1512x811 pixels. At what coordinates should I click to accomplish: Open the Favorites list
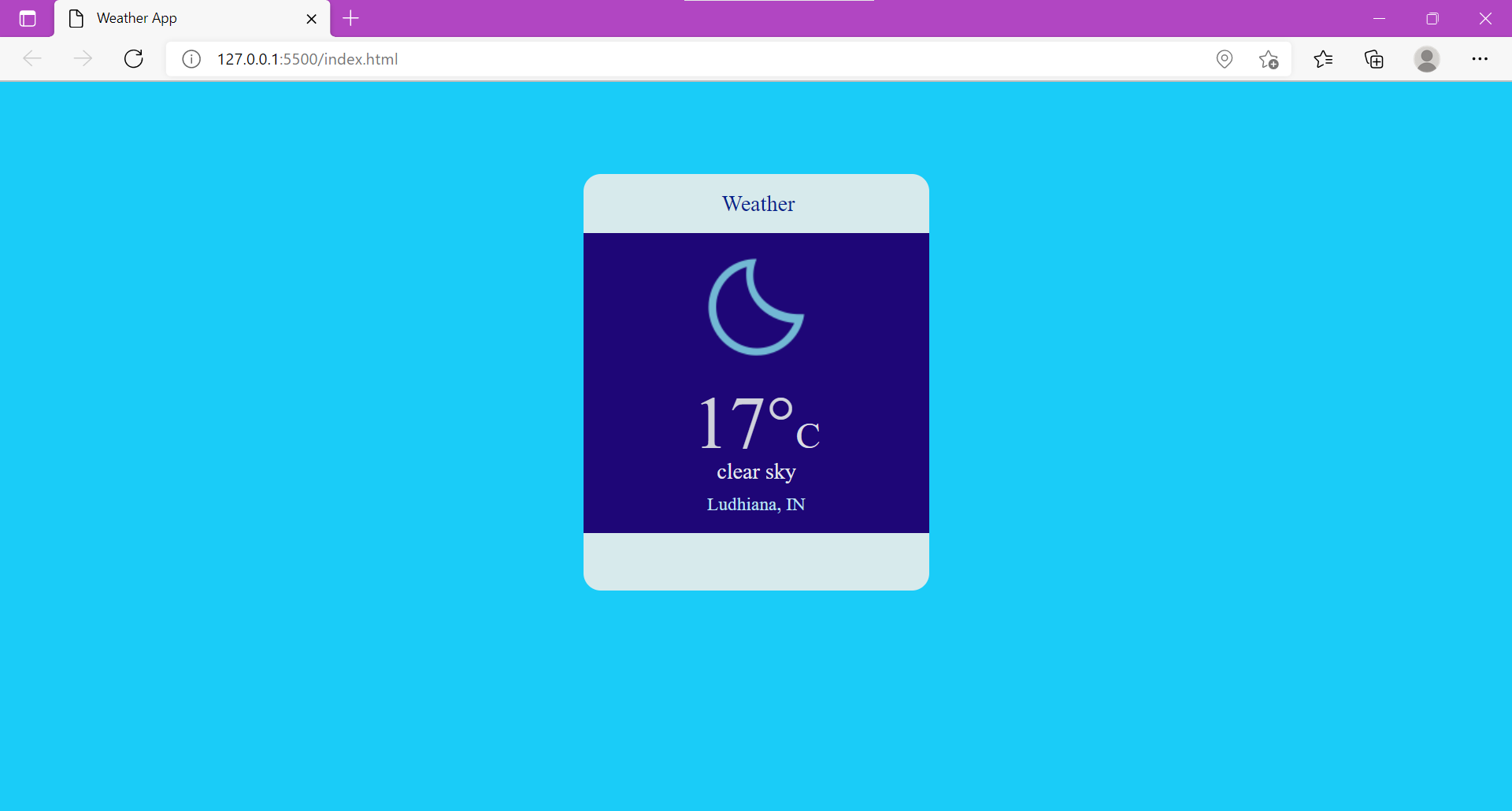[1324, 59]
